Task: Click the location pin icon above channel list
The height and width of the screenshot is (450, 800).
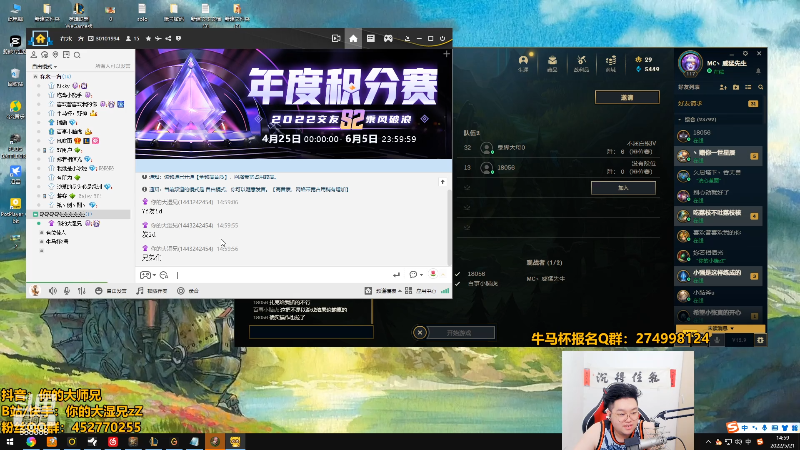Action: [55, 55]
